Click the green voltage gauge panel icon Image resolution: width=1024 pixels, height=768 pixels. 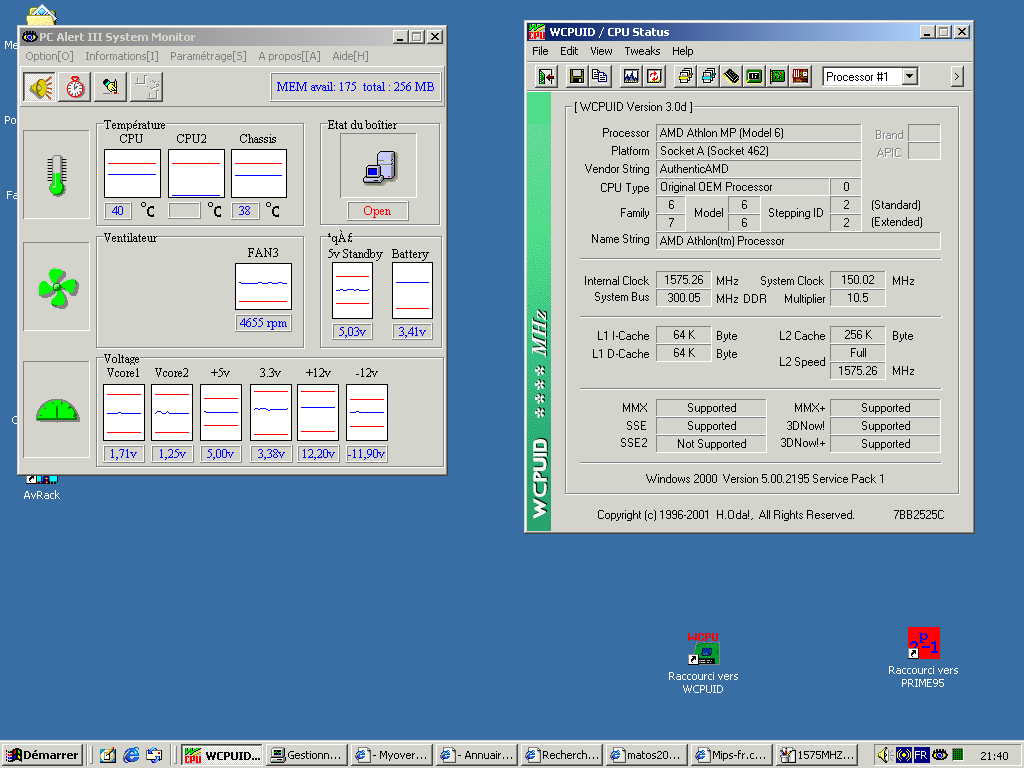[57, 409]
